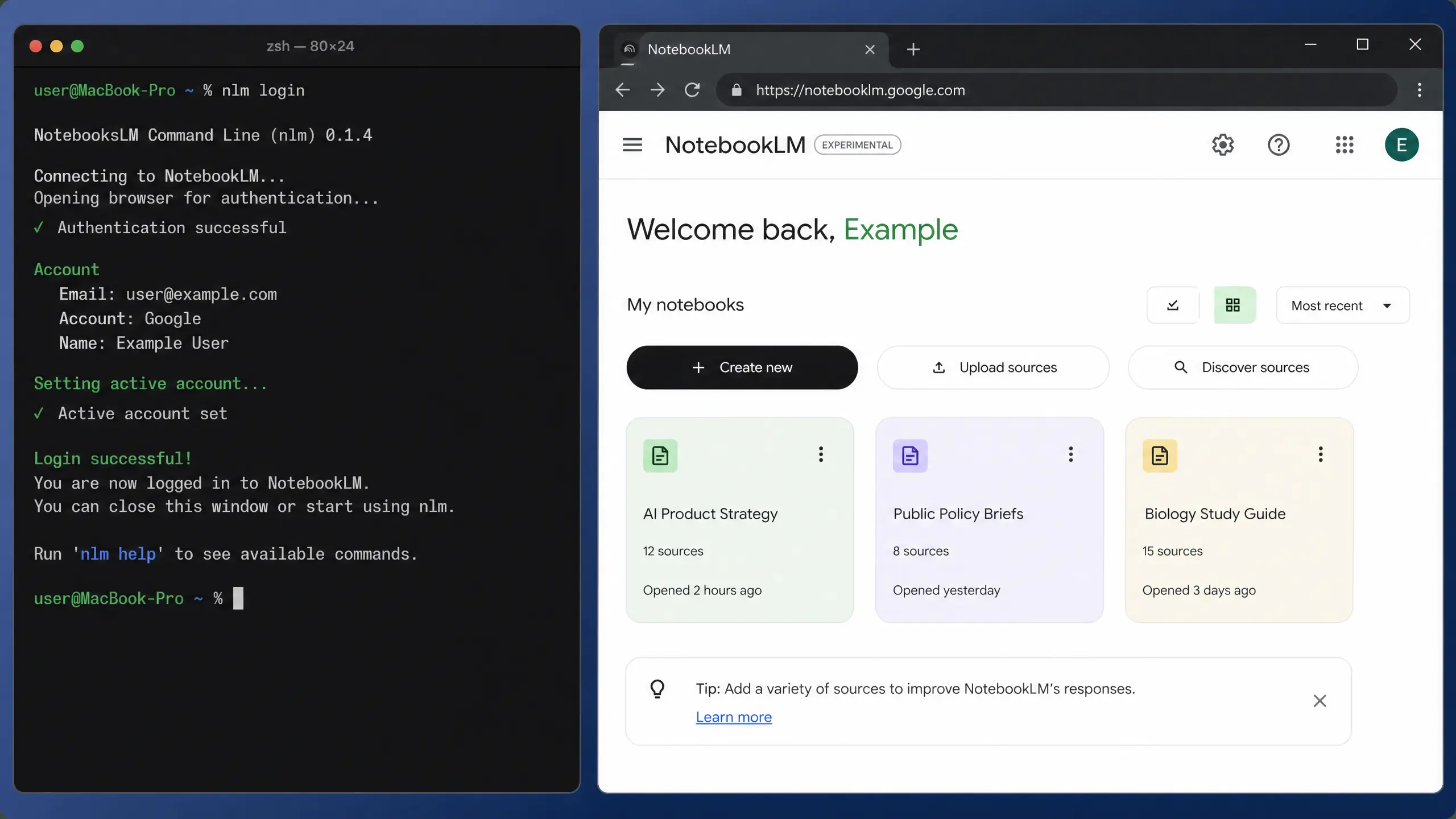Click the terminal cursor at the prompt

point(238,598)
